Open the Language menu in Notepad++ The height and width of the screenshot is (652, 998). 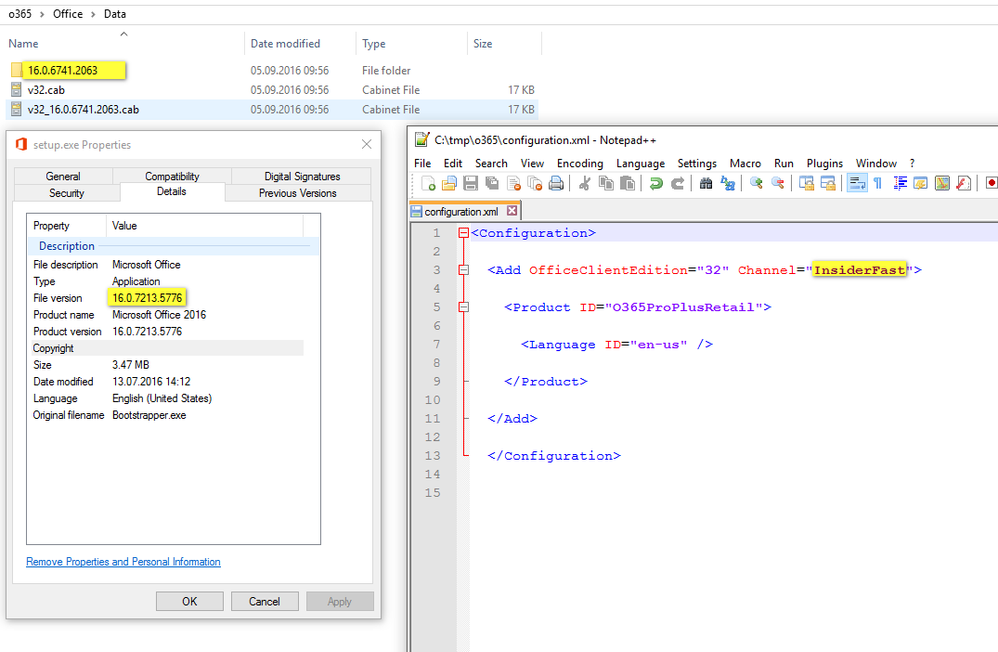(x=640, y=163)
